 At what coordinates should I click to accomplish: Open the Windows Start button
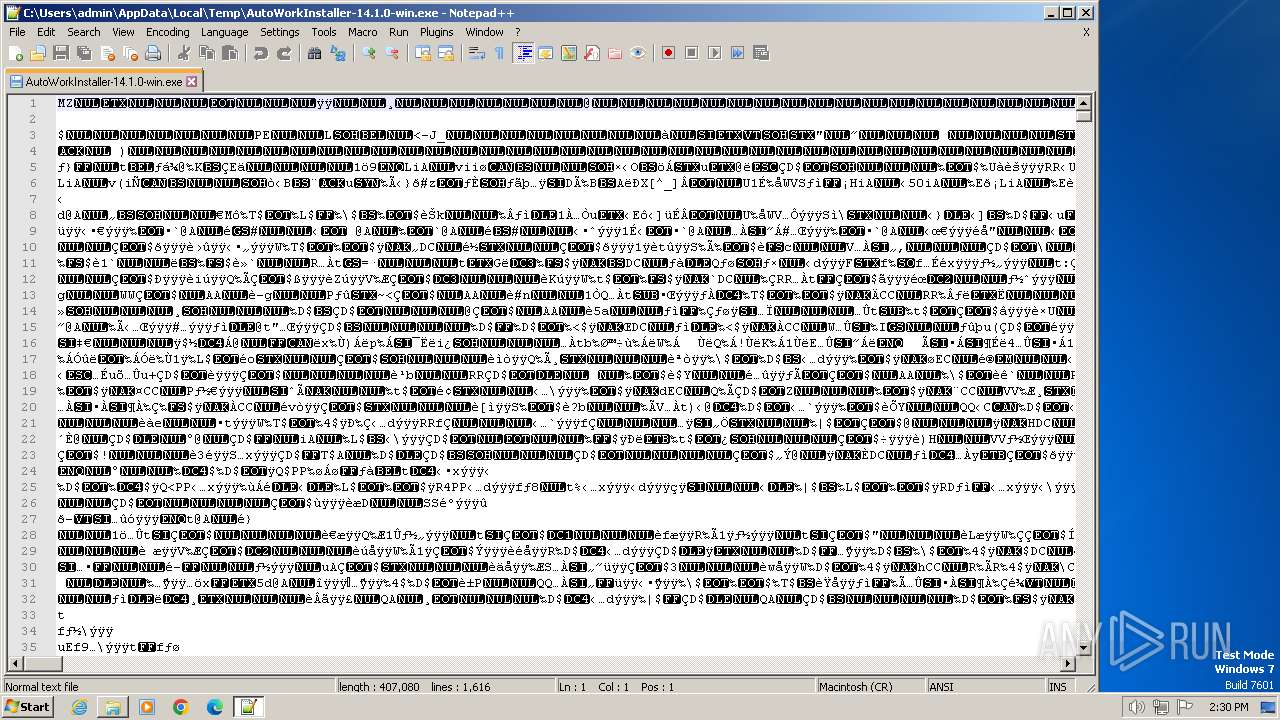pyautogui.click(x=28, y=707)
